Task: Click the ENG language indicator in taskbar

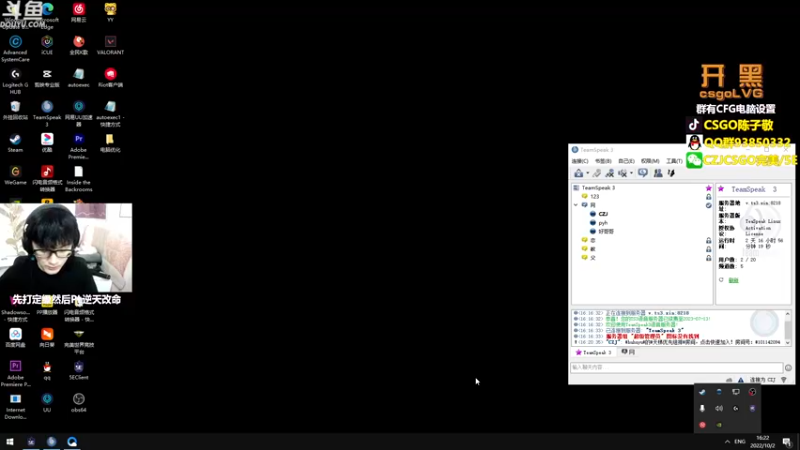Action: click(740, 442)
